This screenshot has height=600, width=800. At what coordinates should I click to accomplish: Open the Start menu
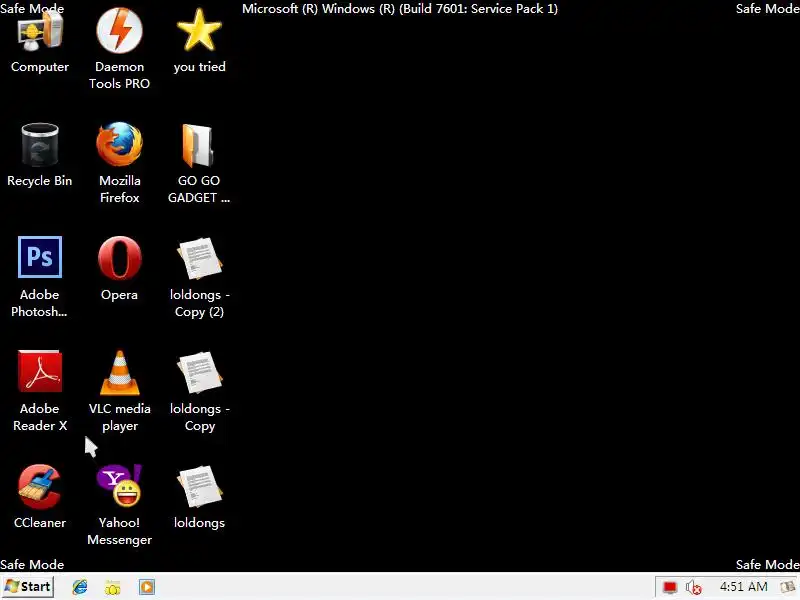(x=28, y=587)
